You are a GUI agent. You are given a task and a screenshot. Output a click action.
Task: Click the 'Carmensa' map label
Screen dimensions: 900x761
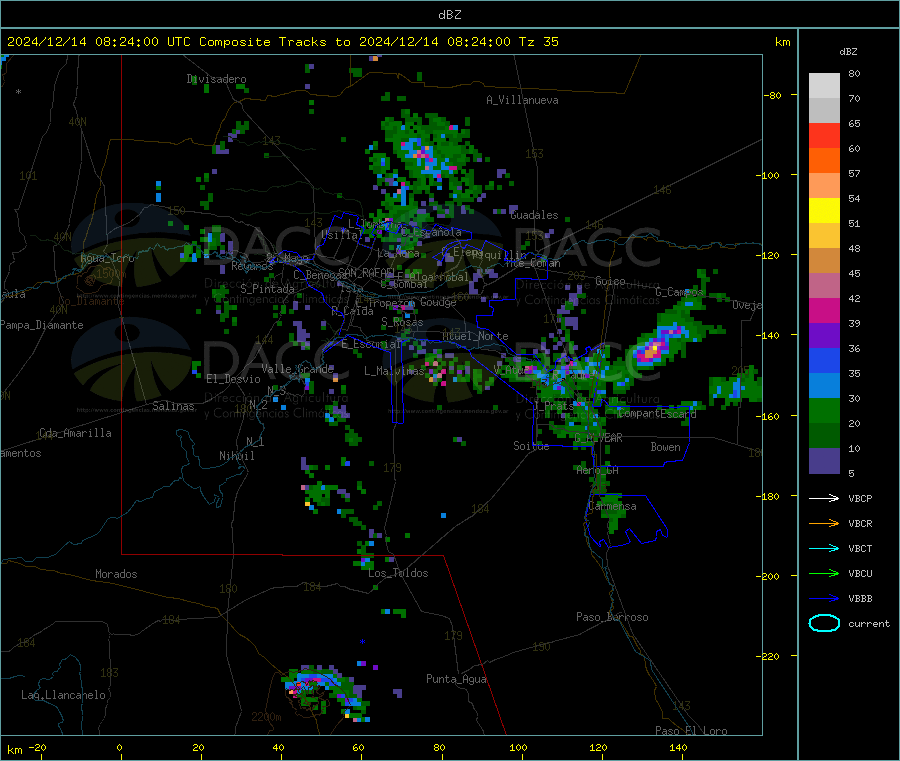pos(612,507)
